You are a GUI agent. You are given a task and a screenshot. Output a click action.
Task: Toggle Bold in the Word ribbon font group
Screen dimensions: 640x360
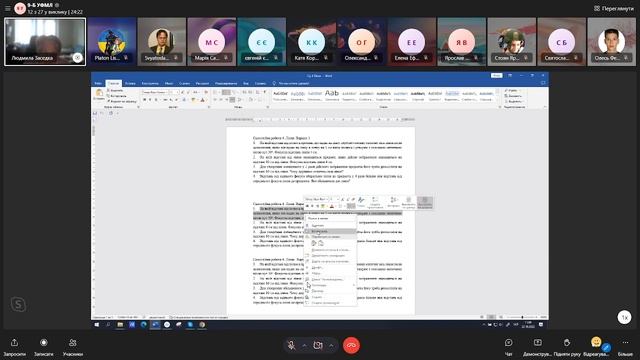tap(144, 100)
